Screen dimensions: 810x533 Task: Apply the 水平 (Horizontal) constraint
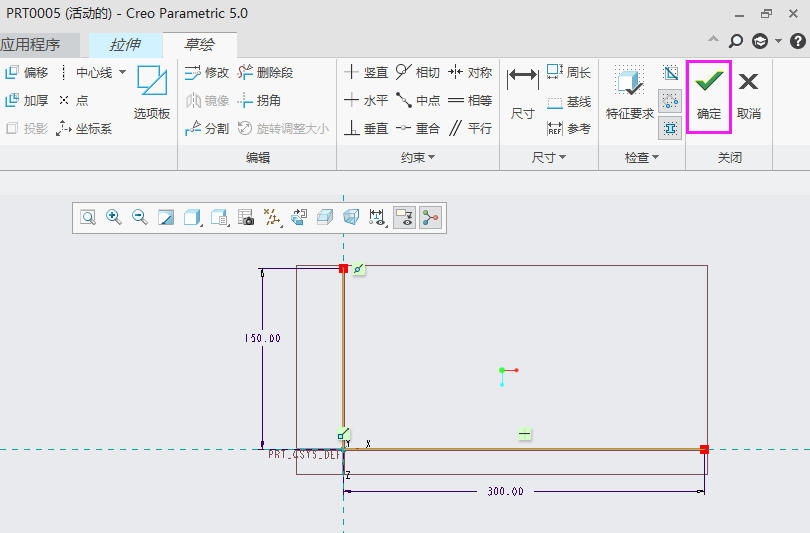tap(366, 100)
